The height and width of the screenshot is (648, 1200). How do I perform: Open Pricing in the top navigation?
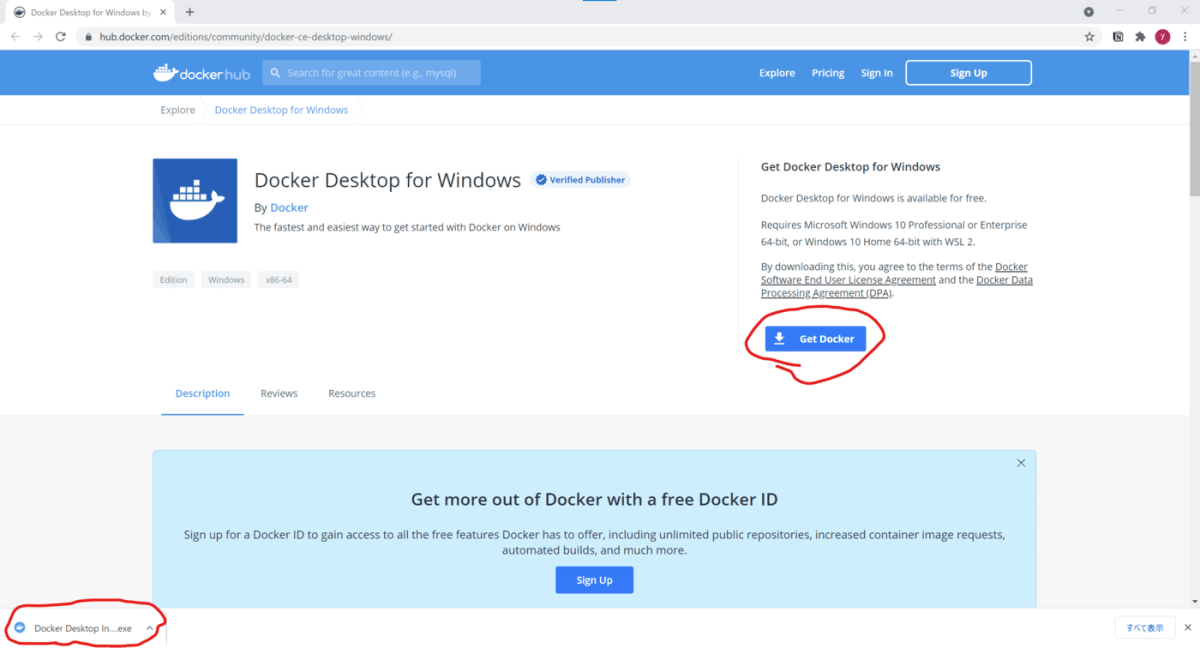828,73
